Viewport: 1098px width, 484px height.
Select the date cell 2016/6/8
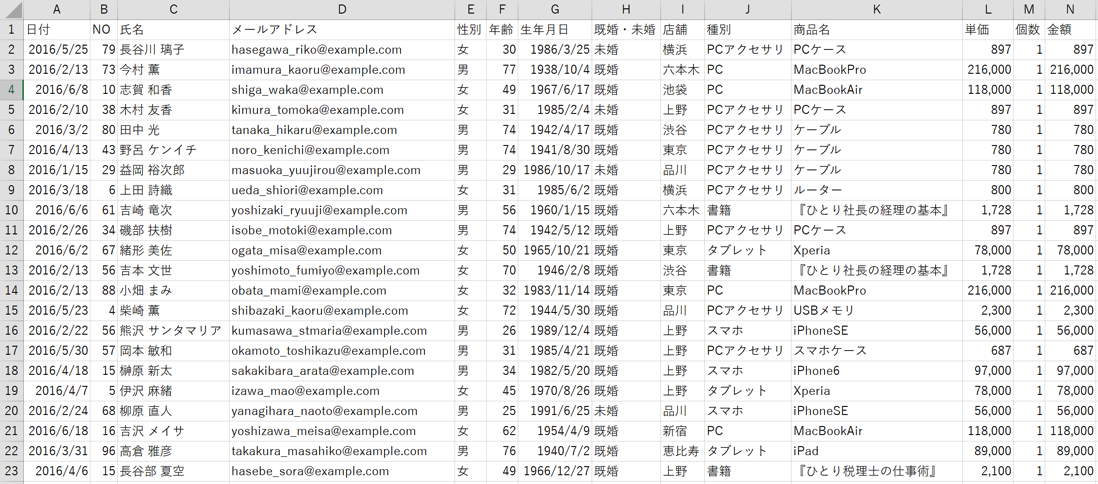57,90
